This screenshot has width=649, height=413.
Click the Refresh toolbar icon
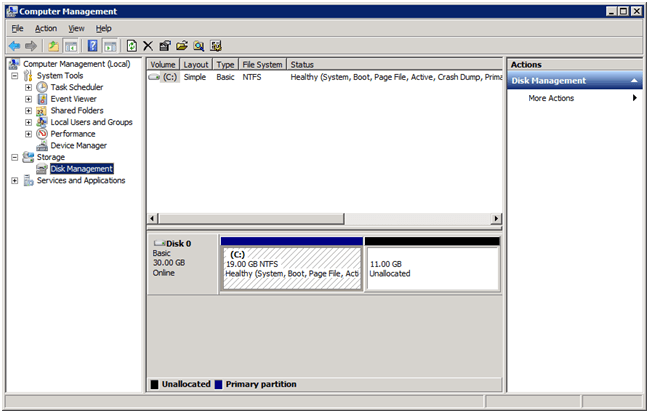tap(131, 46)
